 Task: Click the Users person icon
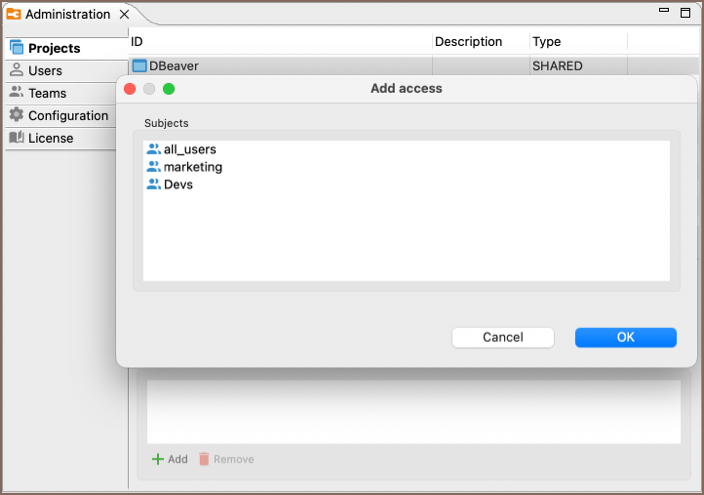[16, 71]
